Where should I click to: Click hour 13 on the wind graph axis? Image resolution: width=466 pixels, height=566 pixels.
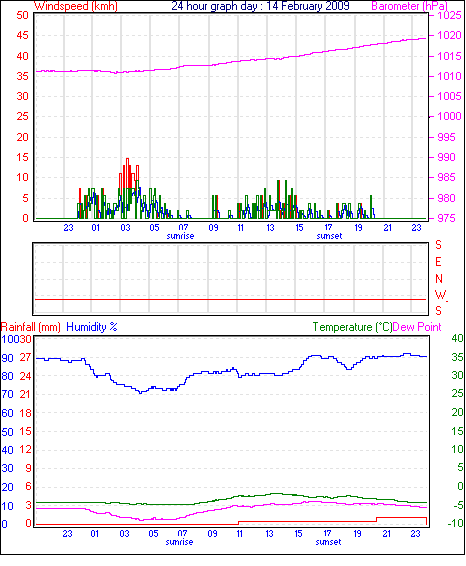click(270, 228)
